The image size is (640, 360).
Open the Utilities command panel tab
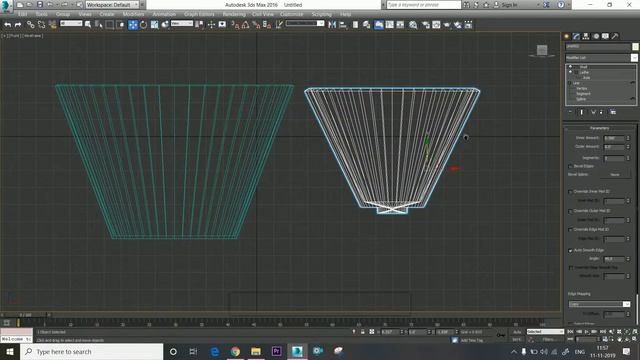coord(615,36)
